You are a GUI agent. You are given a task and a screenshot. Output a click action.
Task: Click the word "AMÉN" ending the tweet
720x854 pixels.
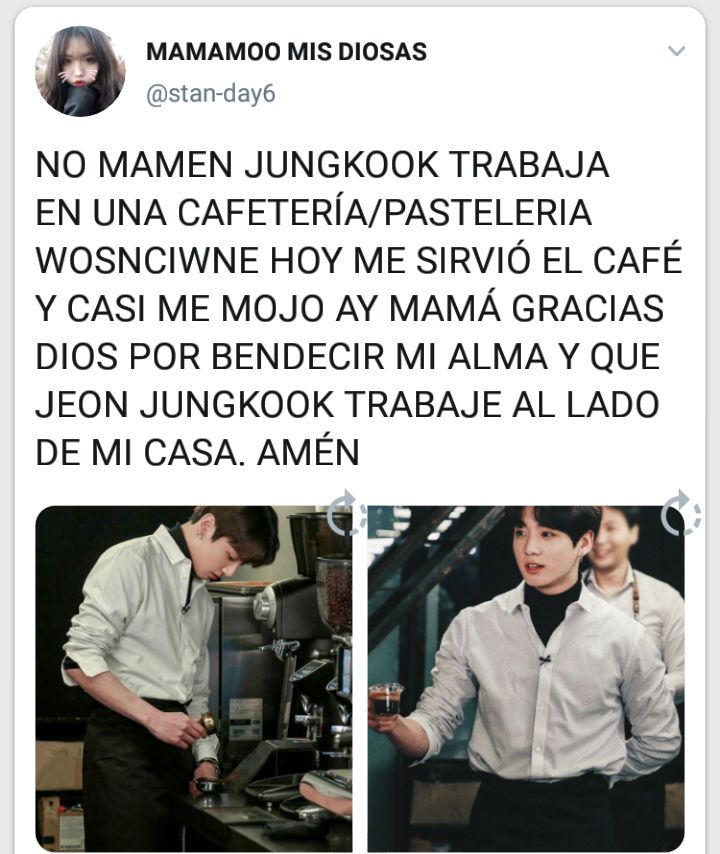(308, 452)
